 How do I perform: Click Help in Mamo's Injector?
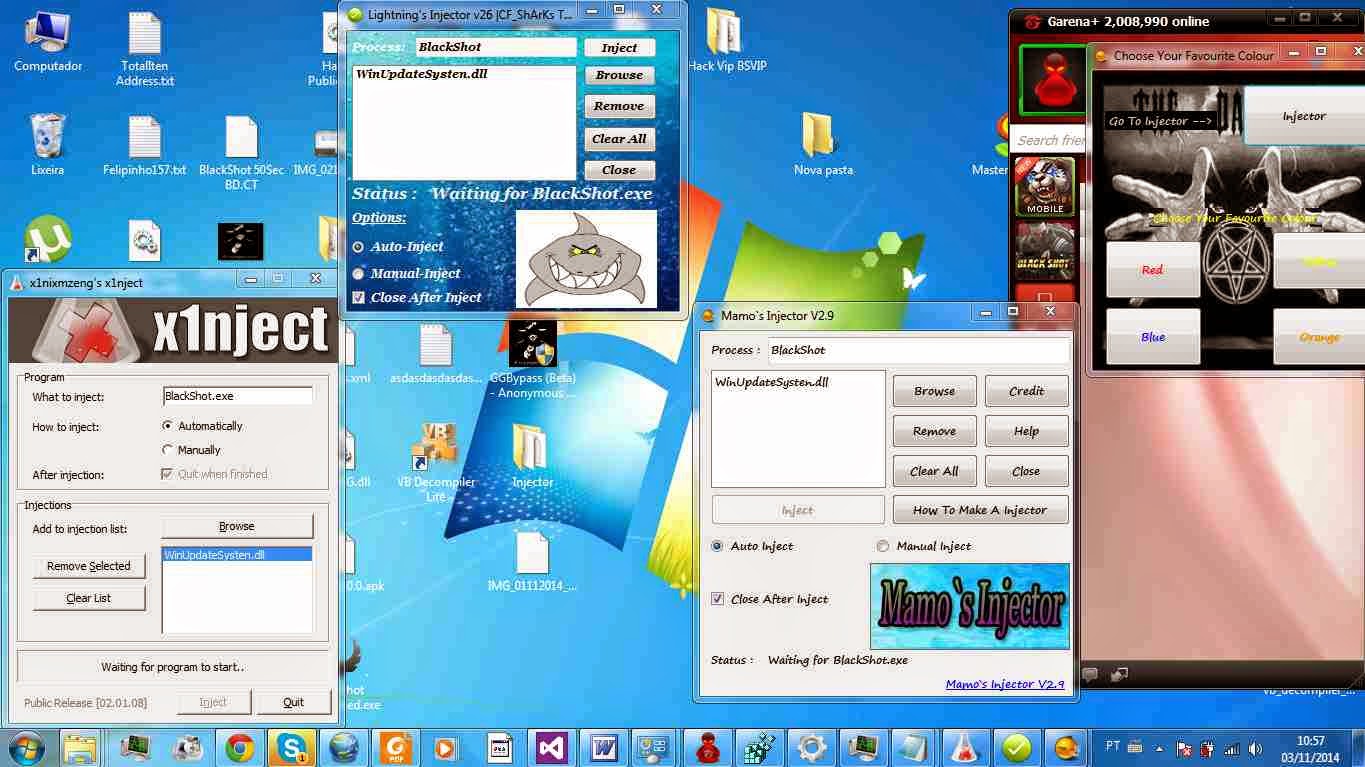click(x=1026, y=431)
